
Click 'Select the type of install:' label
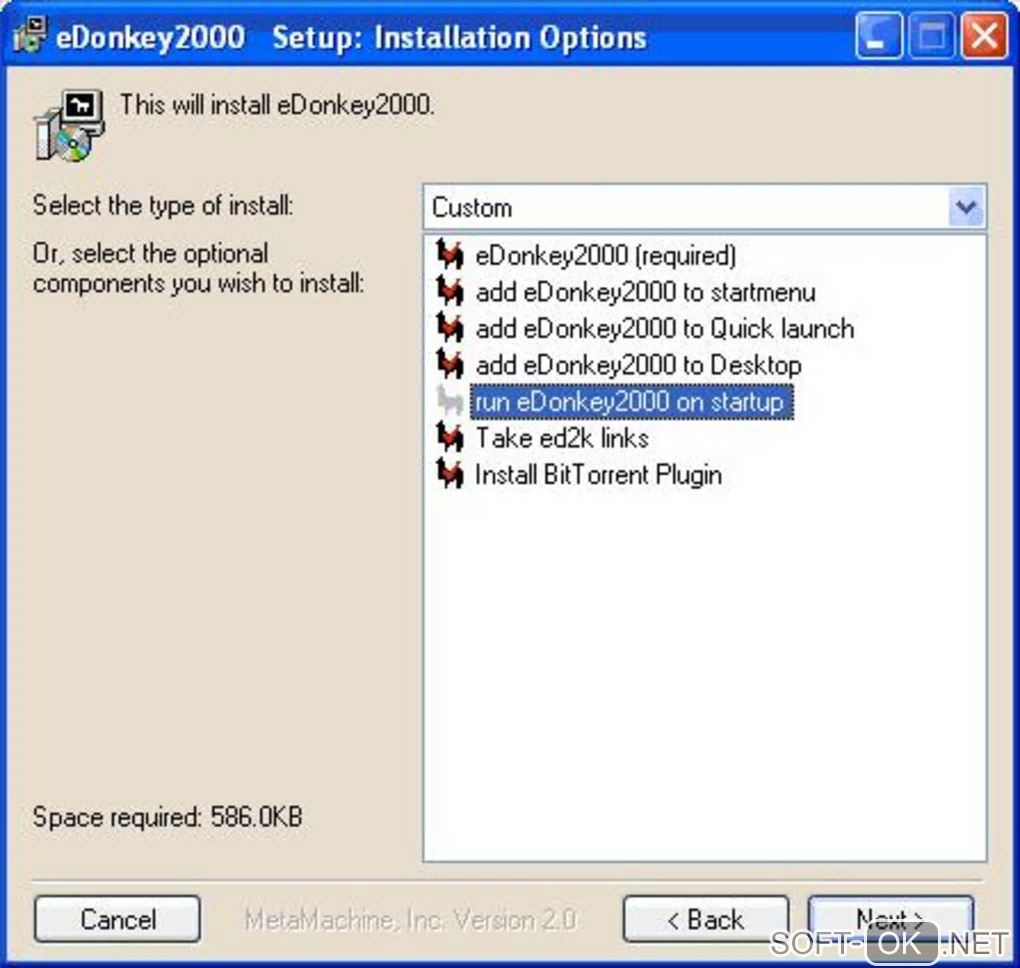pos(163,206)
